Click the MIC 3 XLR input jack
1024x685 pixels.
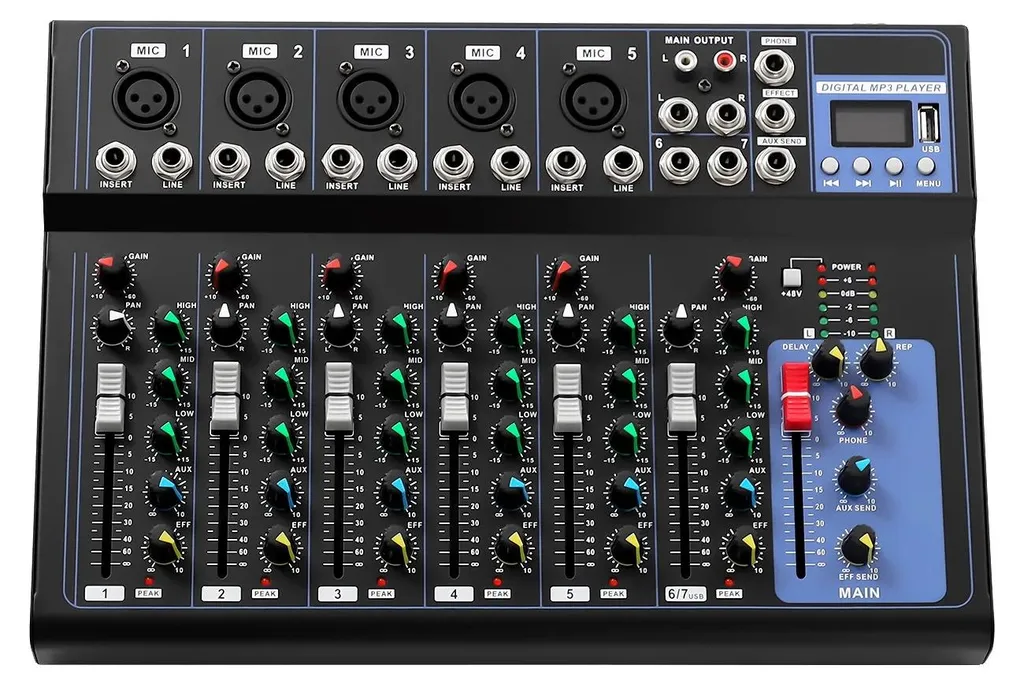click(x=370, y=100)
